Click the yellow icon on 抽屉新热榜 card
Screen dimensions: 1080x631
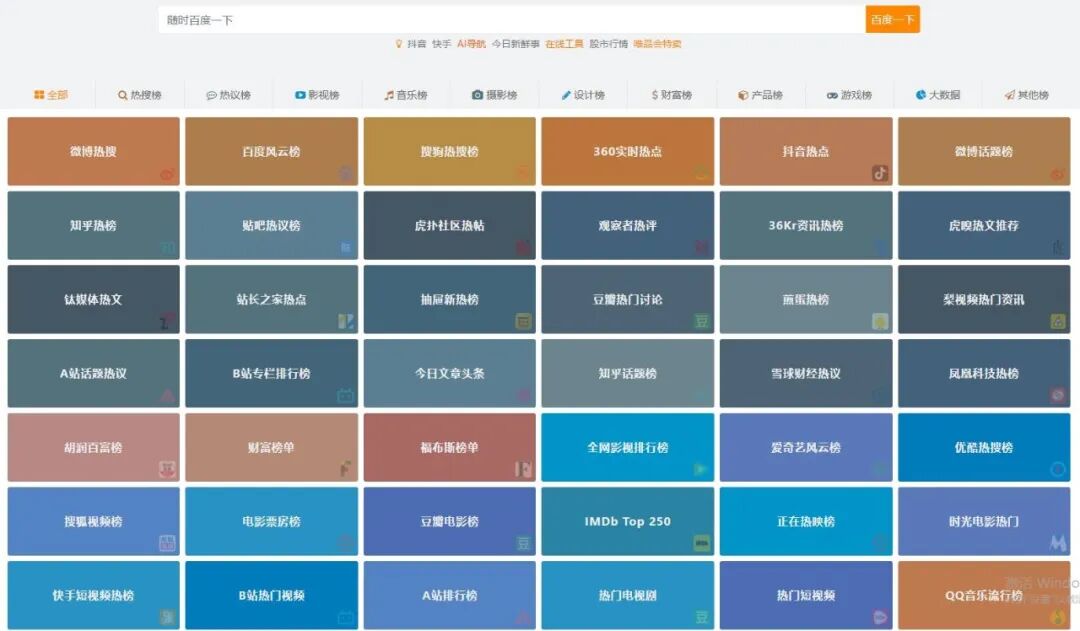coord(523,321)
